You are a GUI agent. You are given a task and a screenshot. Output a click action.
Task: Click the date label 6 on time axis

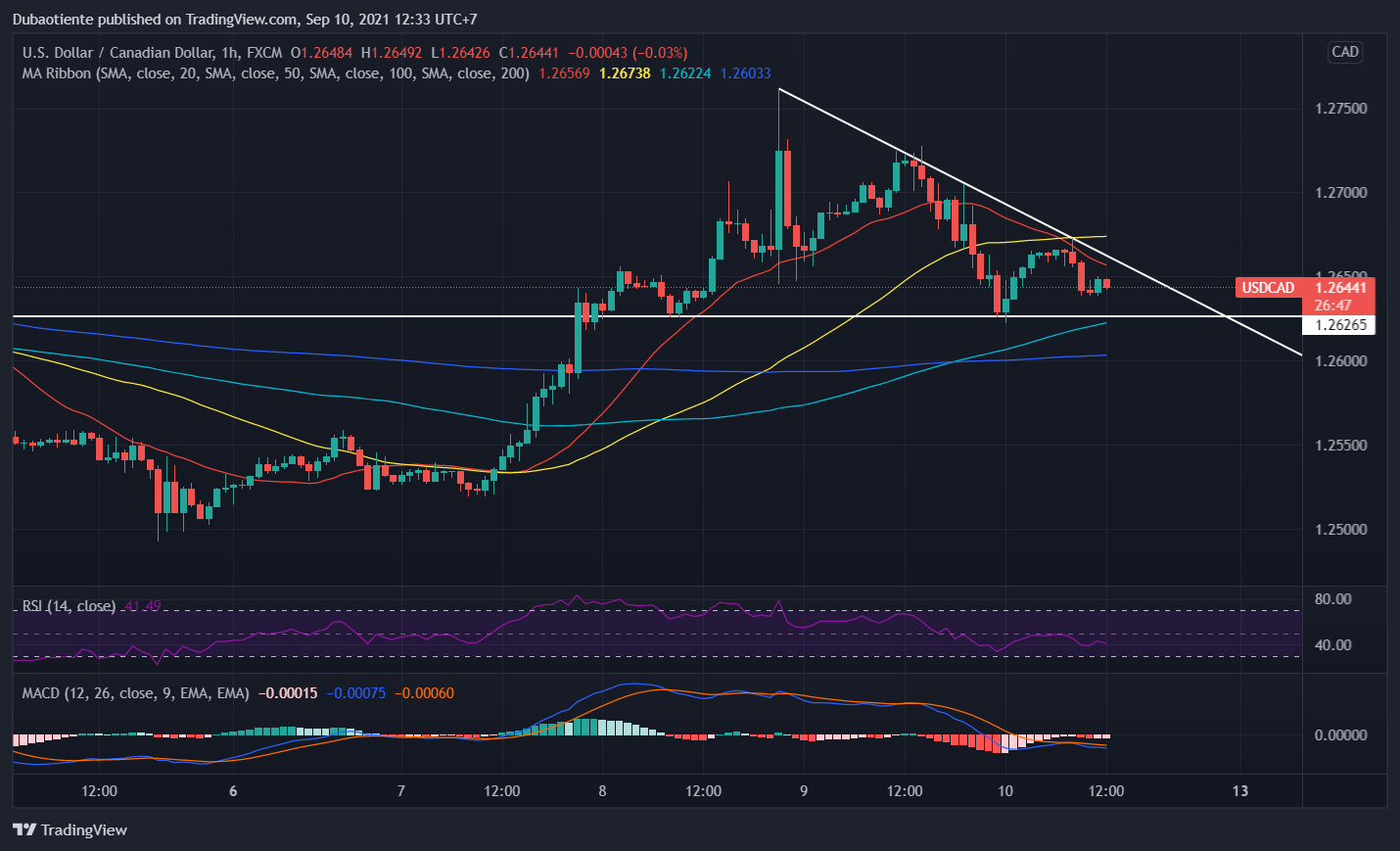(x=233, y=791)
